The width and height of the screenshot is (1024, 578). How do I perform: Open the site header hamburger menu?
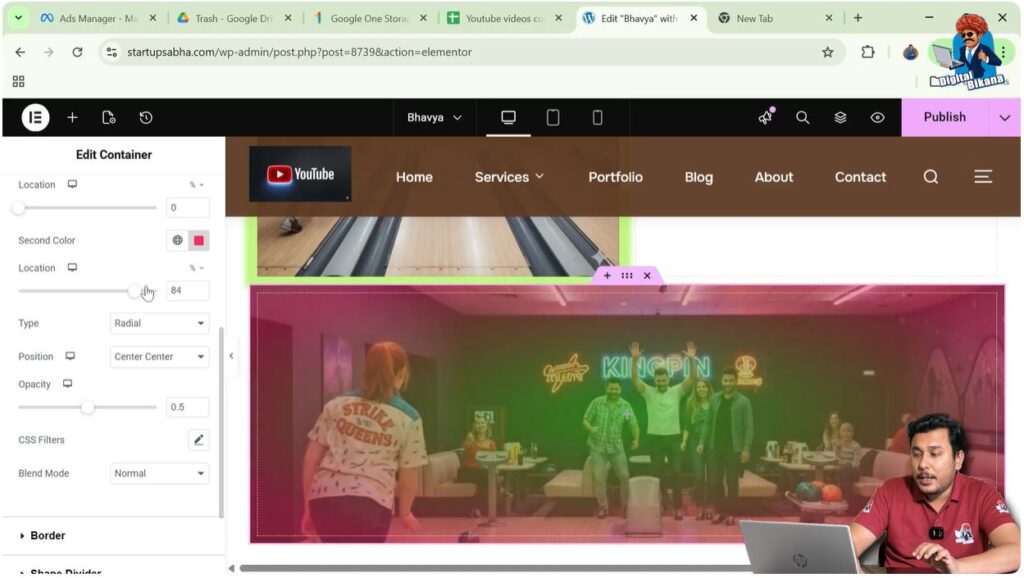pyautogui.click(x=983, y=177)
